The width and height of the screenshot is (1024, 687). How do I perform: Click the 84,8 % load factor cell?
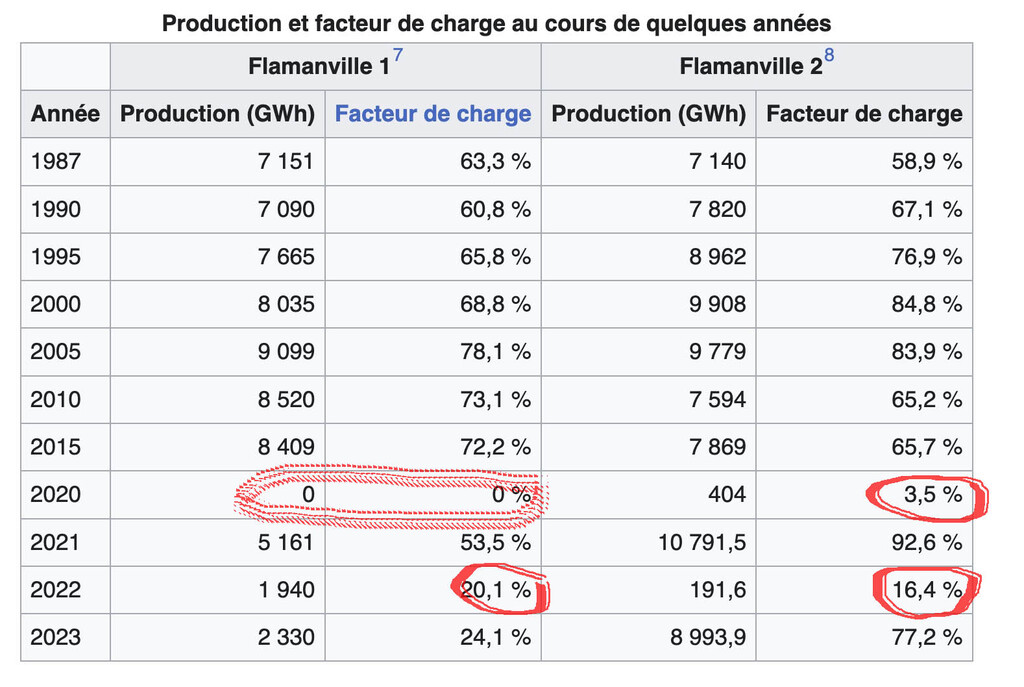pyautogui.click(x=864, y=304)
